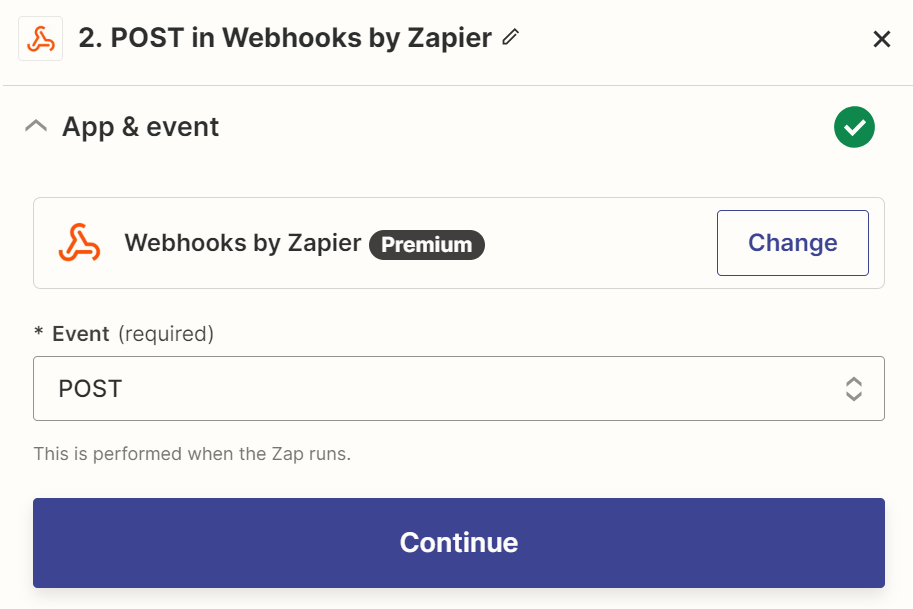Click the Webhooks by Zapier app name
Viewport: 913px width, 609px height.
[242, 243]
